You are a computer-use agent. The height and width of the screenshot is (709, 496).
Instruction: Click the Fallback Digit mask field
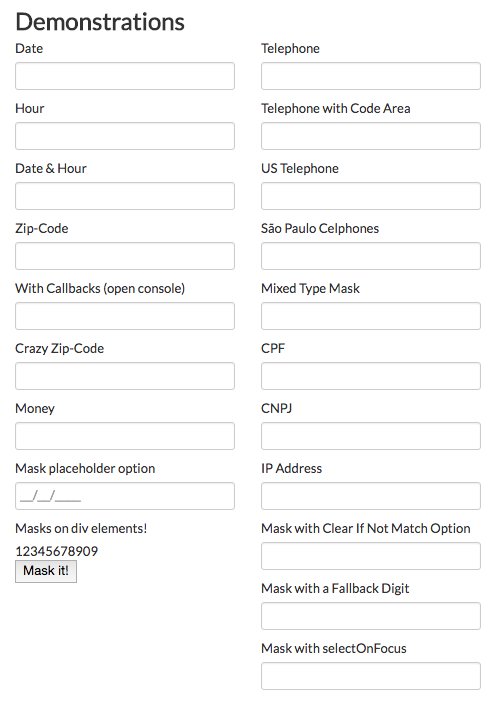point(371,616)
